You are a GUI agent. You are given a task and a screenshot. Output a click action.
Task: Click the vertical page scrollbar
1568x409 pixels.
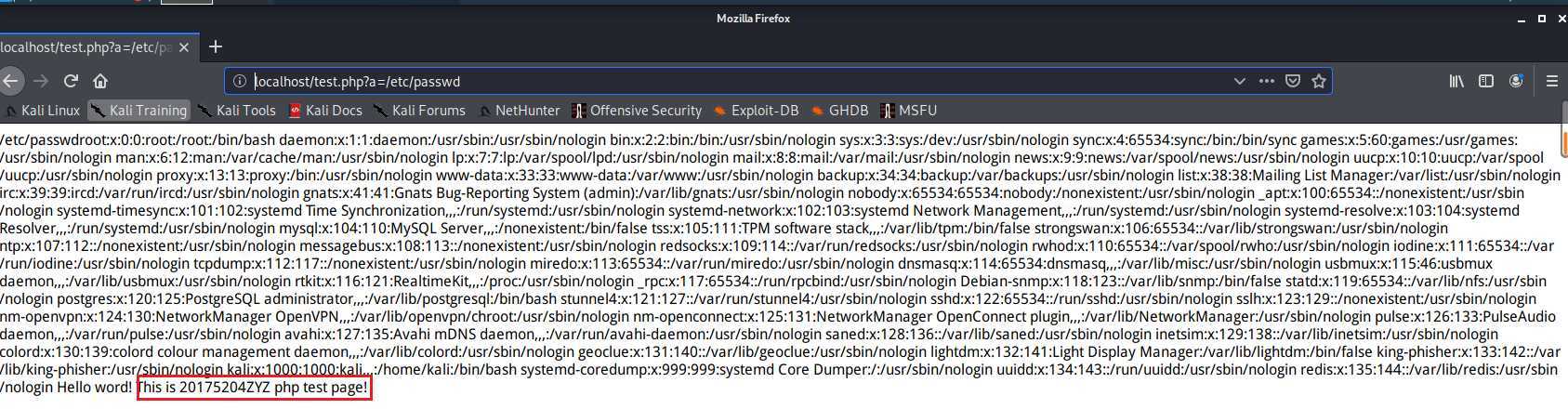1563,266
